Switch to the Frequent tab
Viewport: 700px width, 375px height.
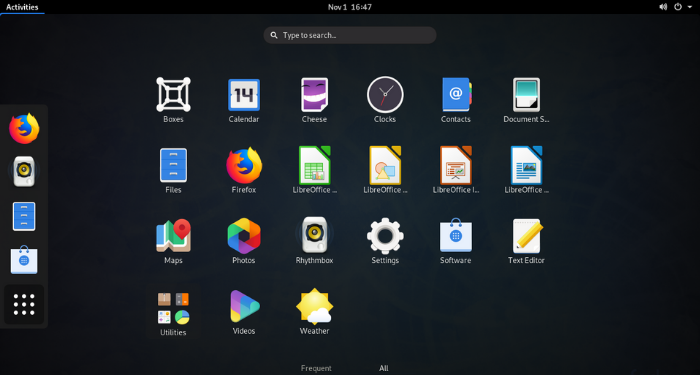316,368
